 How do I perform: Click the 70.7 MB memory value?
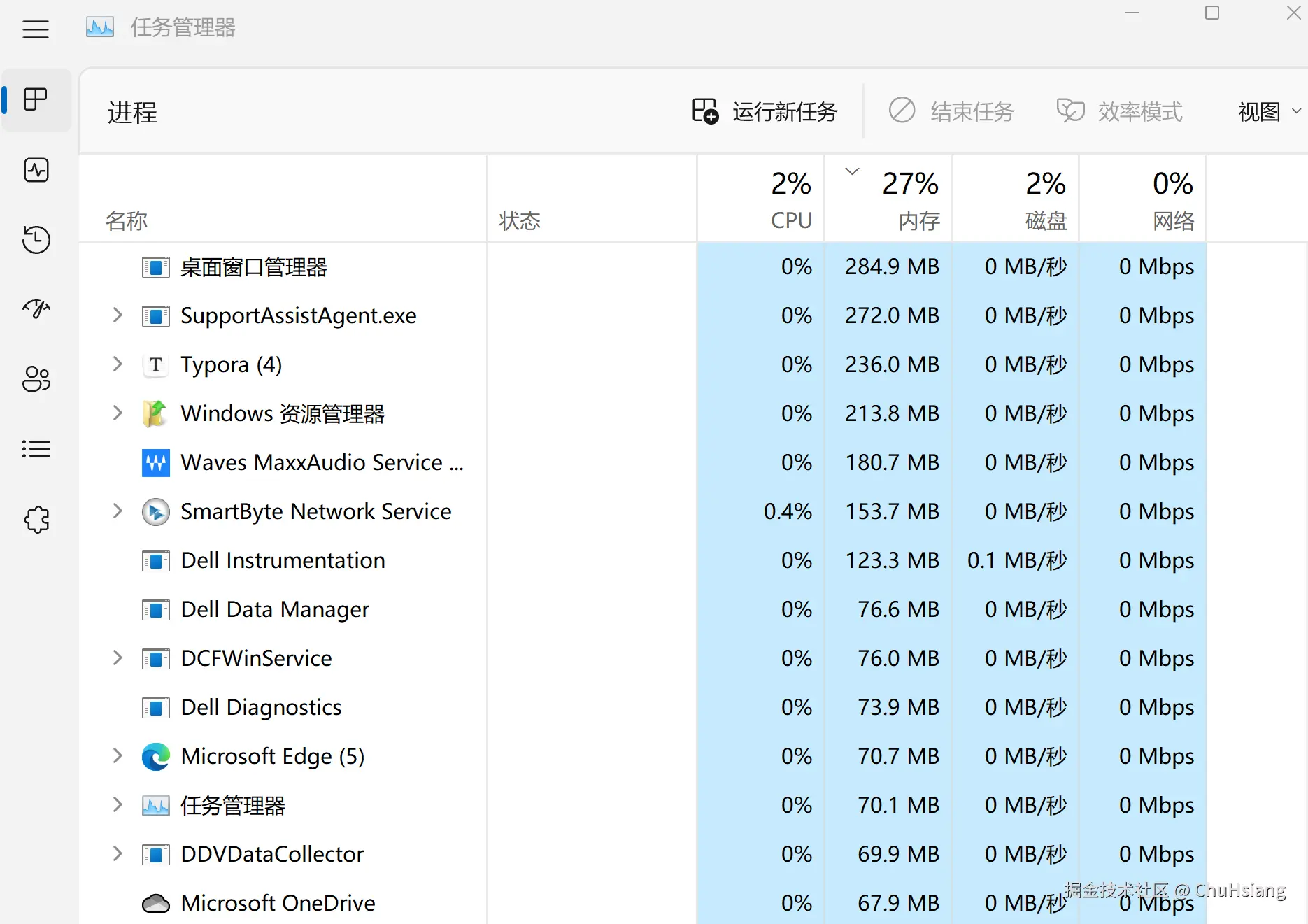point(898,756)
